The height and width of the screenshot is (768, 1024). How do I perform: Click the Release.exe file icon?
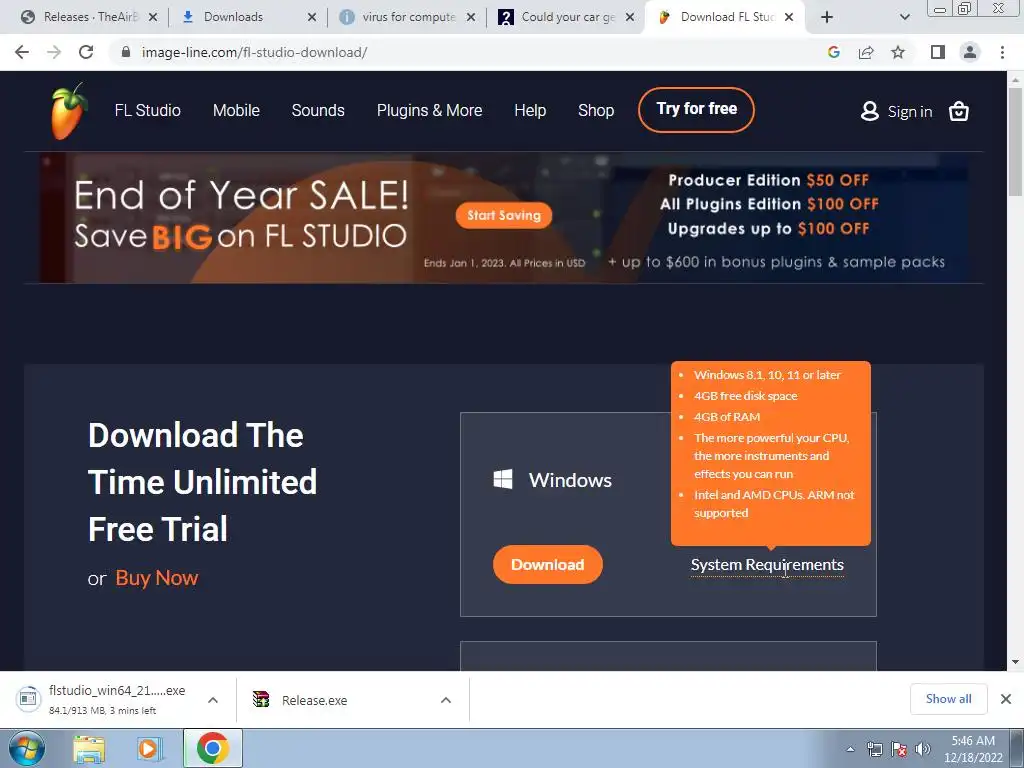261,699
